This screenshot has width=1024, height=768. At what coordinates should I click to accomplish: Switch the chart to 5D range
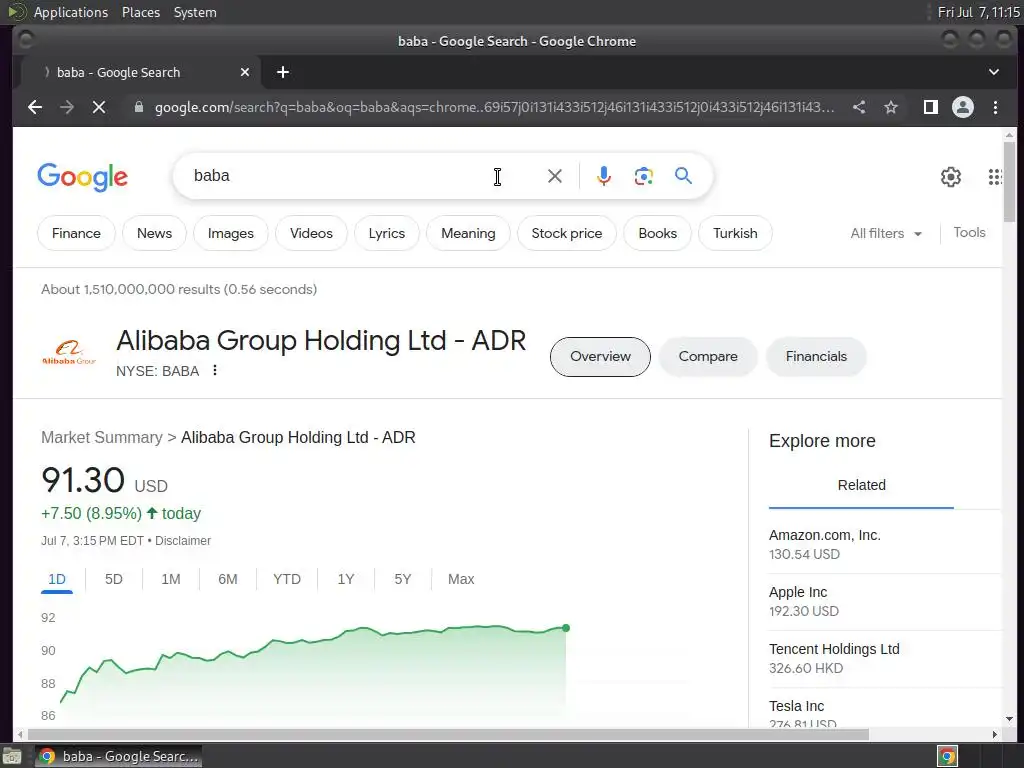[114, 579]
